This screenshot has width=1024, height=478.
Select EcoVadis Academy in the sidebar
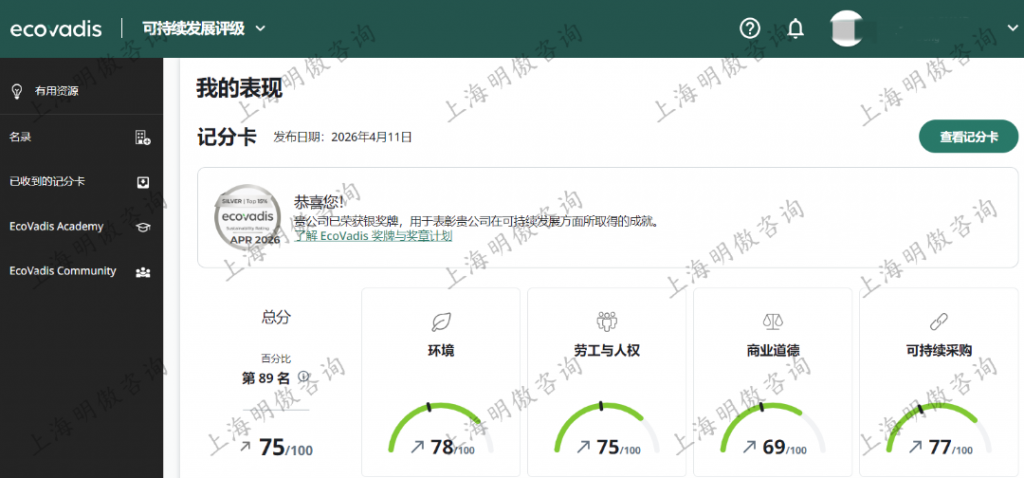pyautogui.click(x=56, y=227)
